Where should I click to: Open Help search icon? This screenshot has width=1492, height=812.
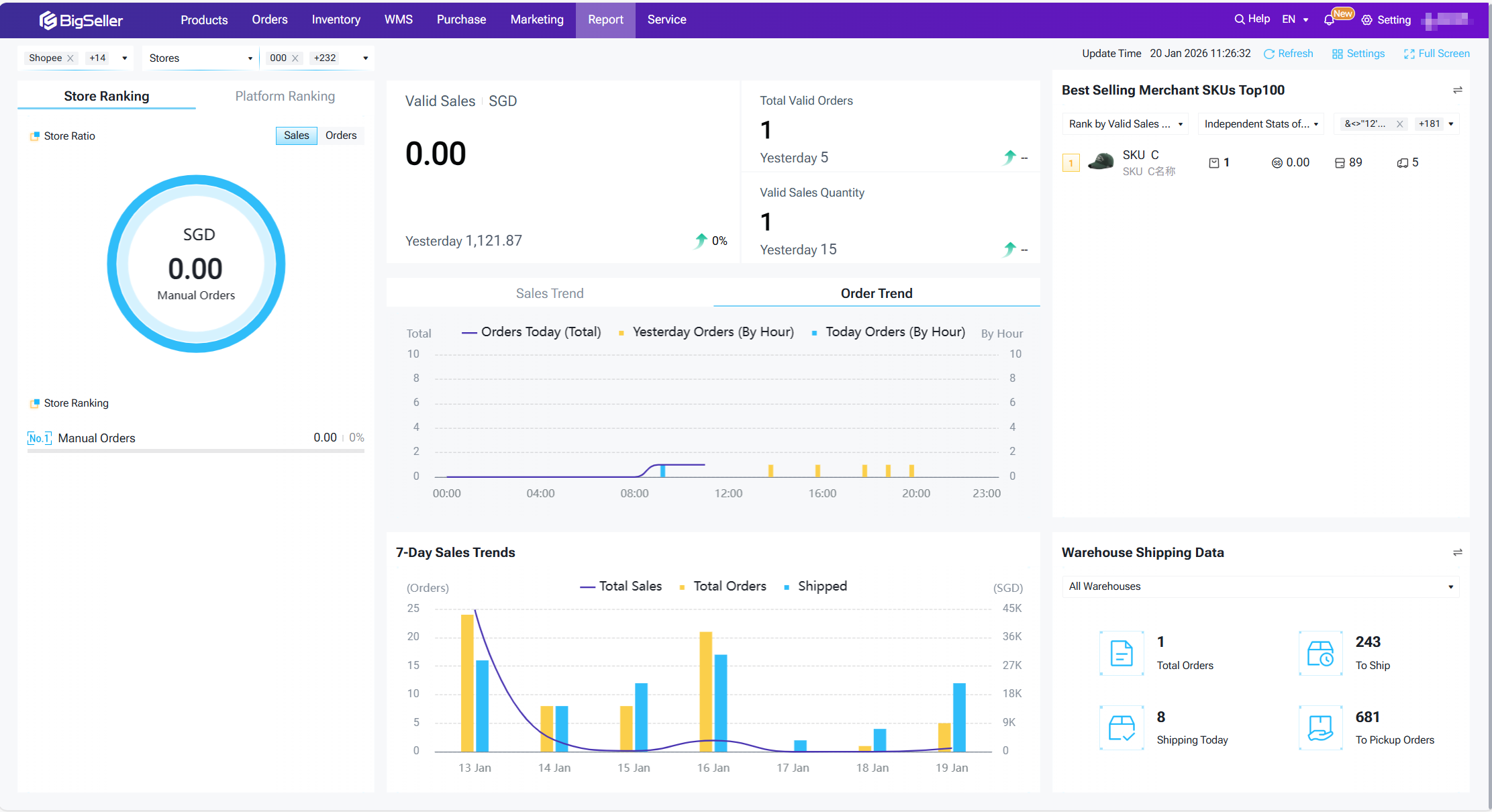[1239, 19]
